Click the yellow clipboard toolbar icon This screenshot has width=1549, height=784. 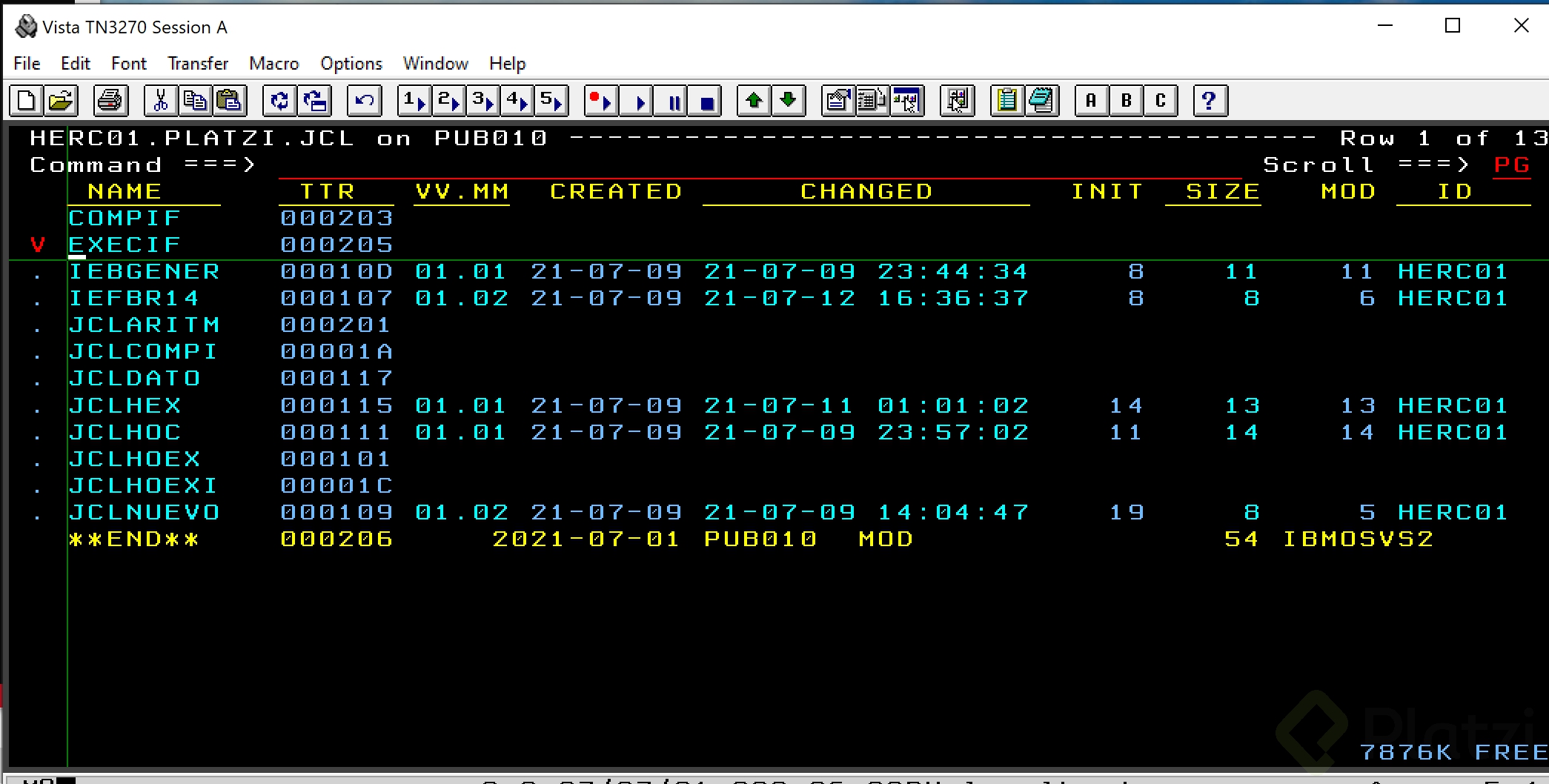click(x=1007, y=101)
